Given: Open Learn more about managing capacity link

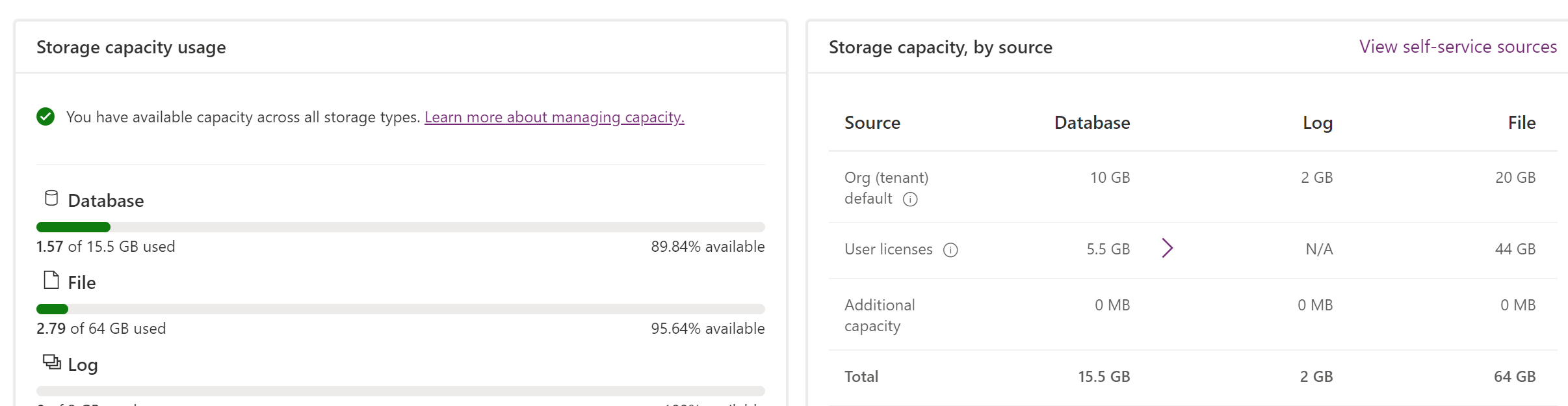Looking at the screenshot, I should pyautogui.click(x=554, y=117).
